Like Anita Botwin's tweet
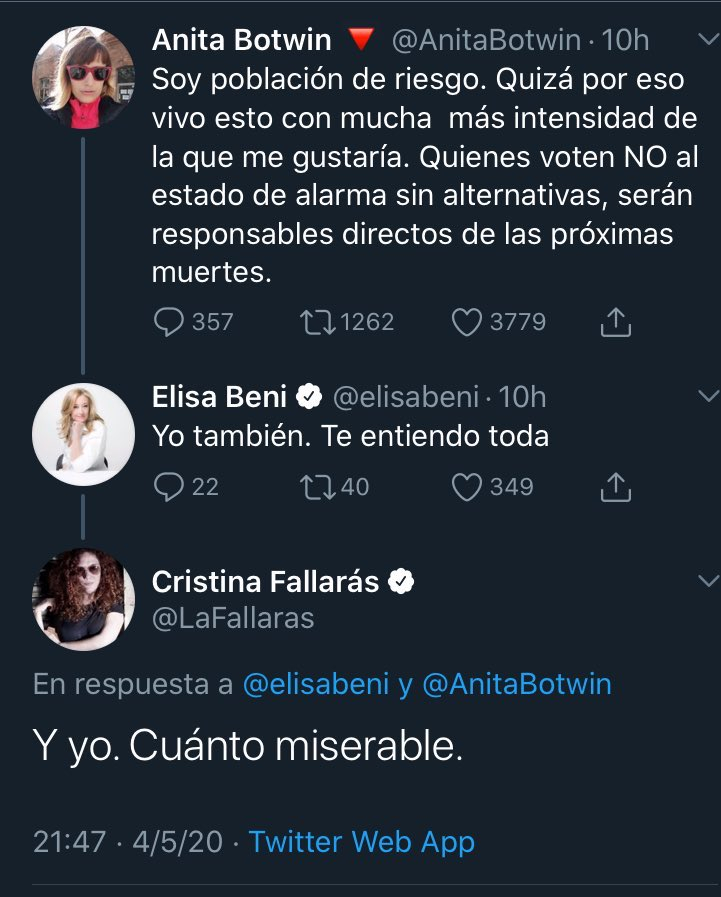The height and width of the screenshot is (897, 721). 467,321
